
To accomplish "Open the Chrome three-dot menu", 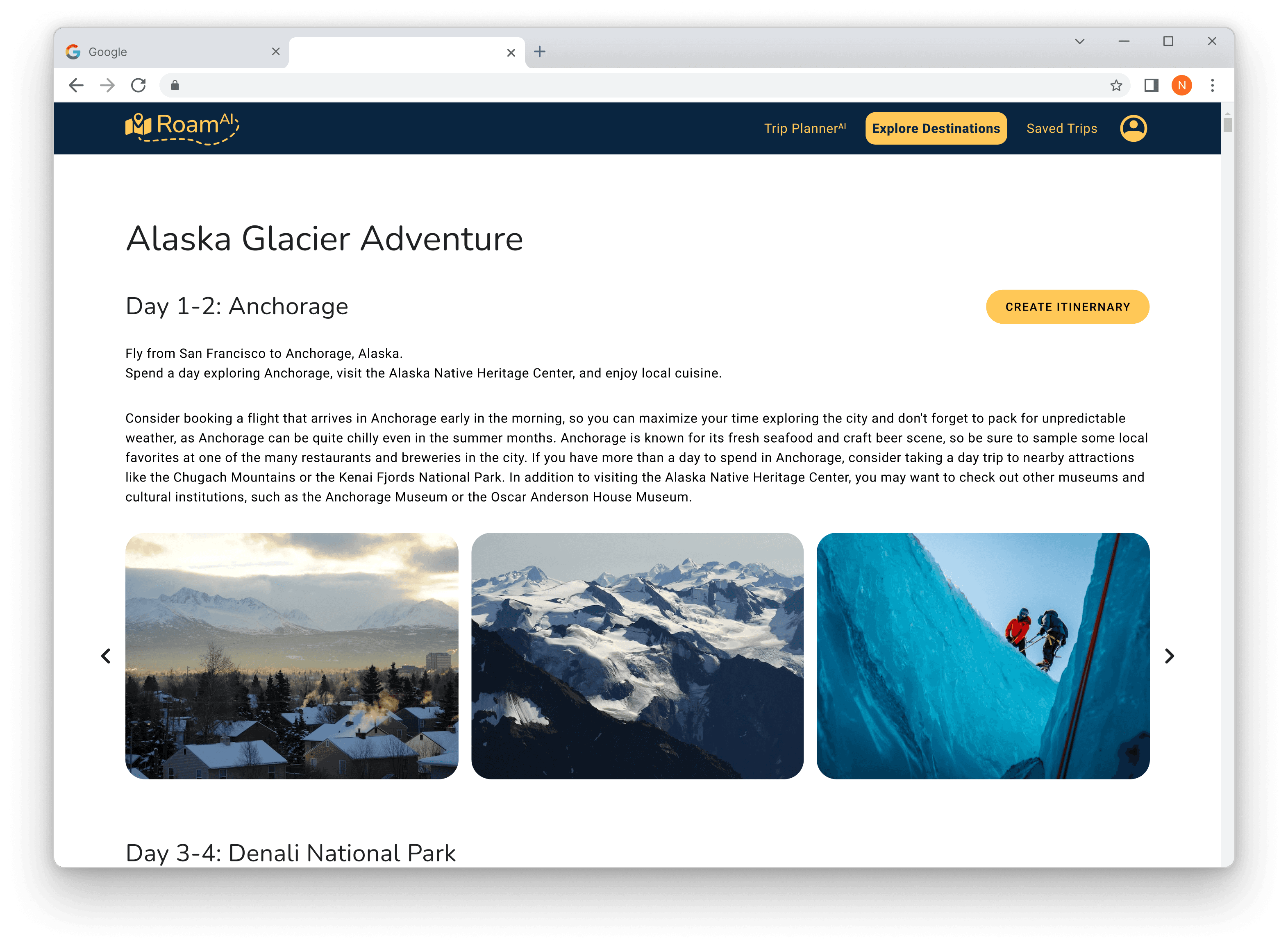I will point(1212,85).
